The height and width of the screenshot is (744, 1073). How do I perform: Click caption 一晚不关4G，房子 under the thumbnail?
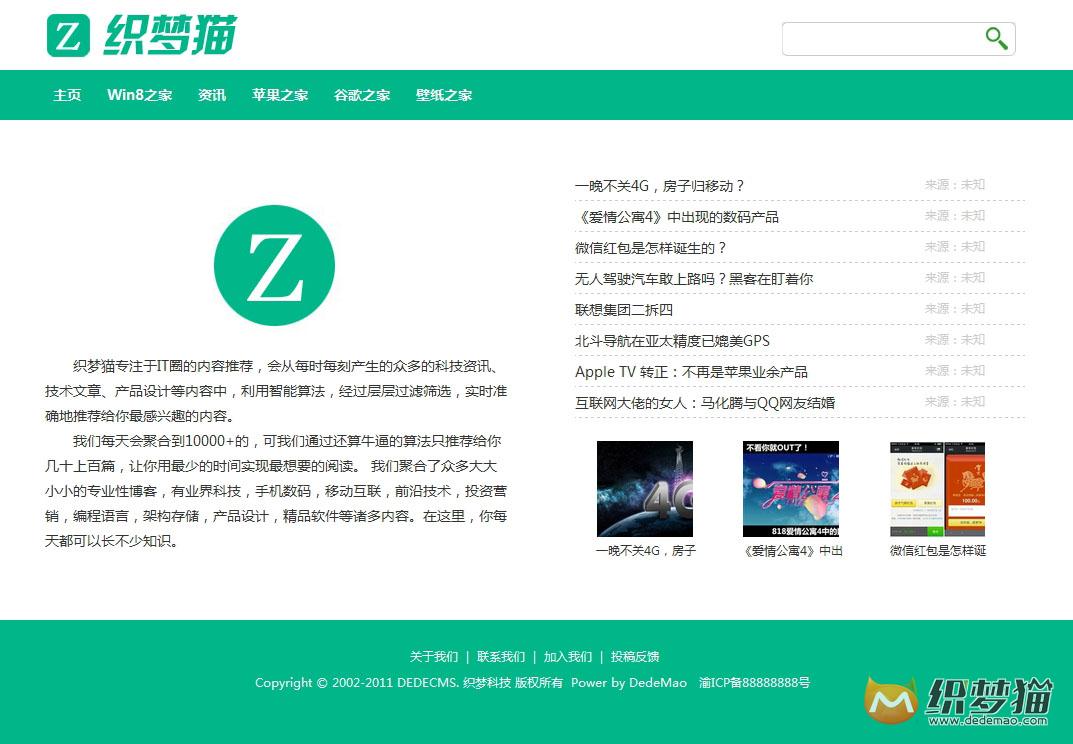[x=646, y=551]
